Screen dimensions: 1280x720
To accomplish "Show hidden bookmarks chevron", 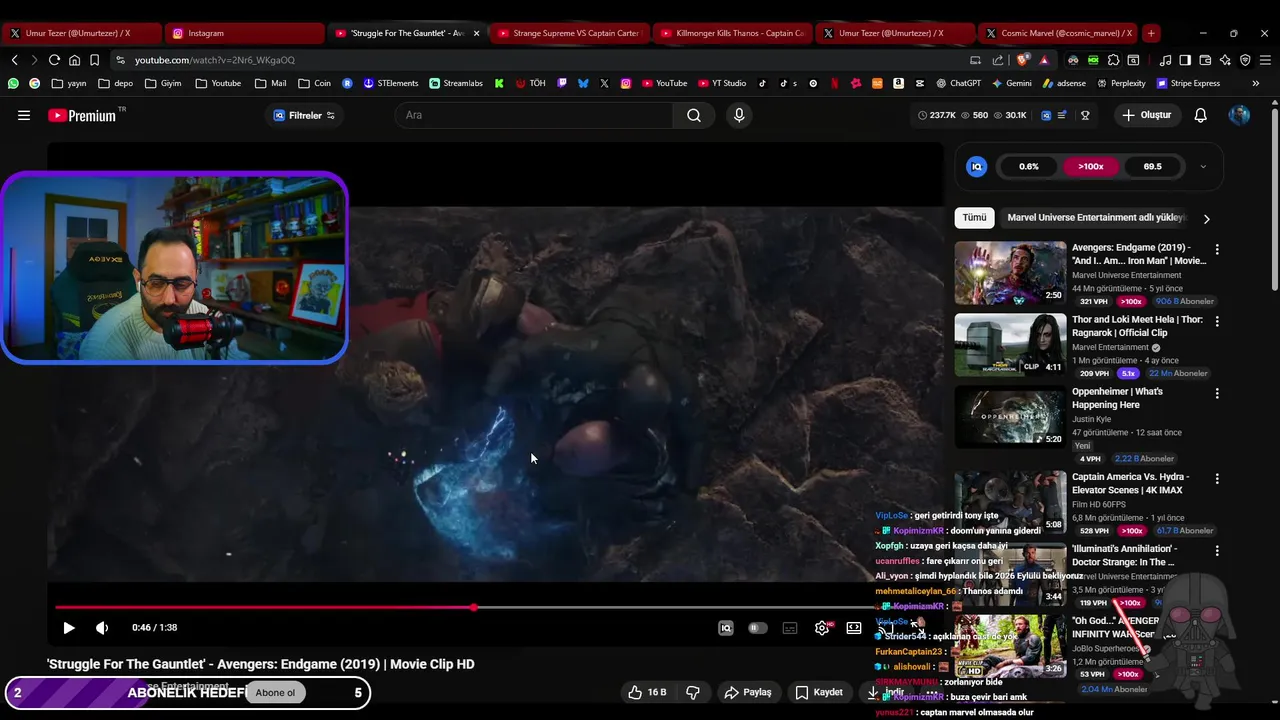I will pyautogui.click(x=1255, y=83).
